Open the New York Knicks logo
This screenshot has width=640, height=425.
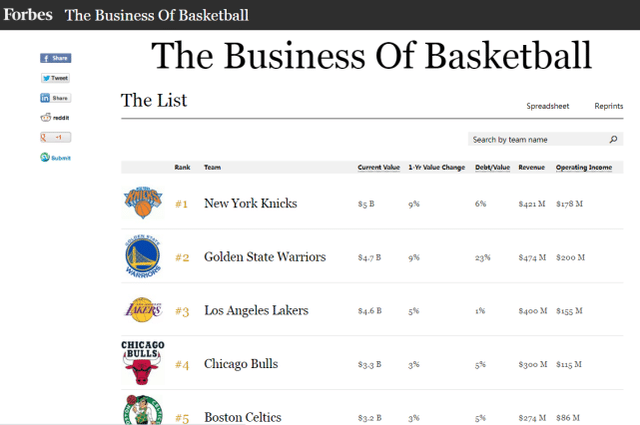[143, 203]
